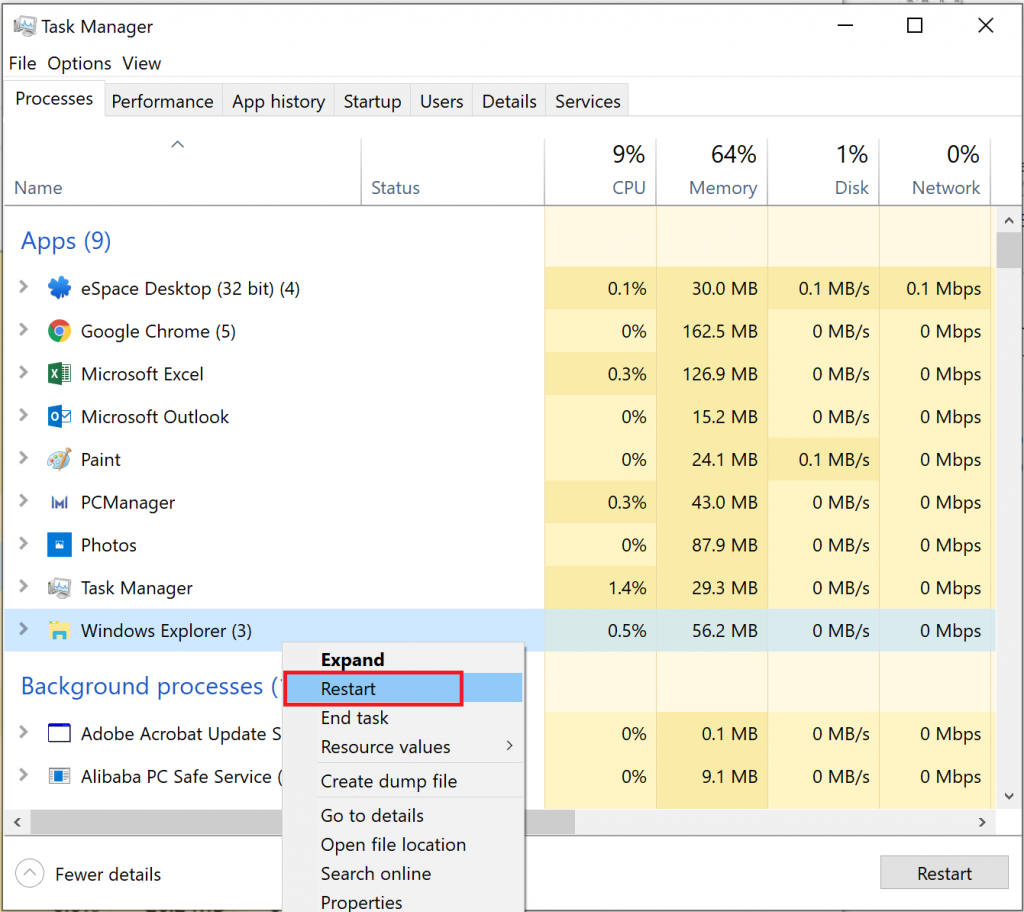Click the eSpace Desktop app icon

59,287
